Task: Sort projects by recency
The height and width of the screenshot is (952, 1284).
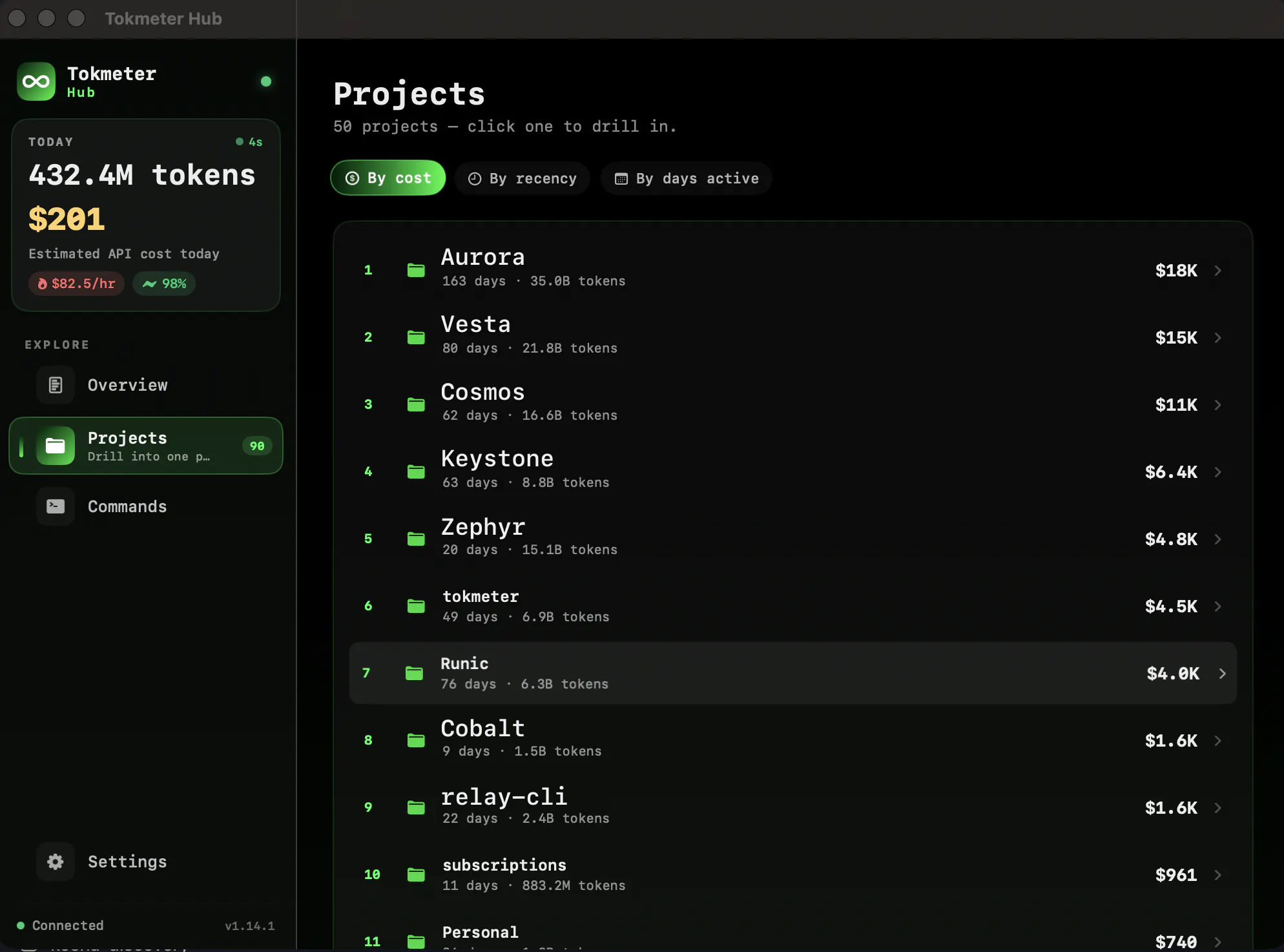Action: (x=523, y=178)
